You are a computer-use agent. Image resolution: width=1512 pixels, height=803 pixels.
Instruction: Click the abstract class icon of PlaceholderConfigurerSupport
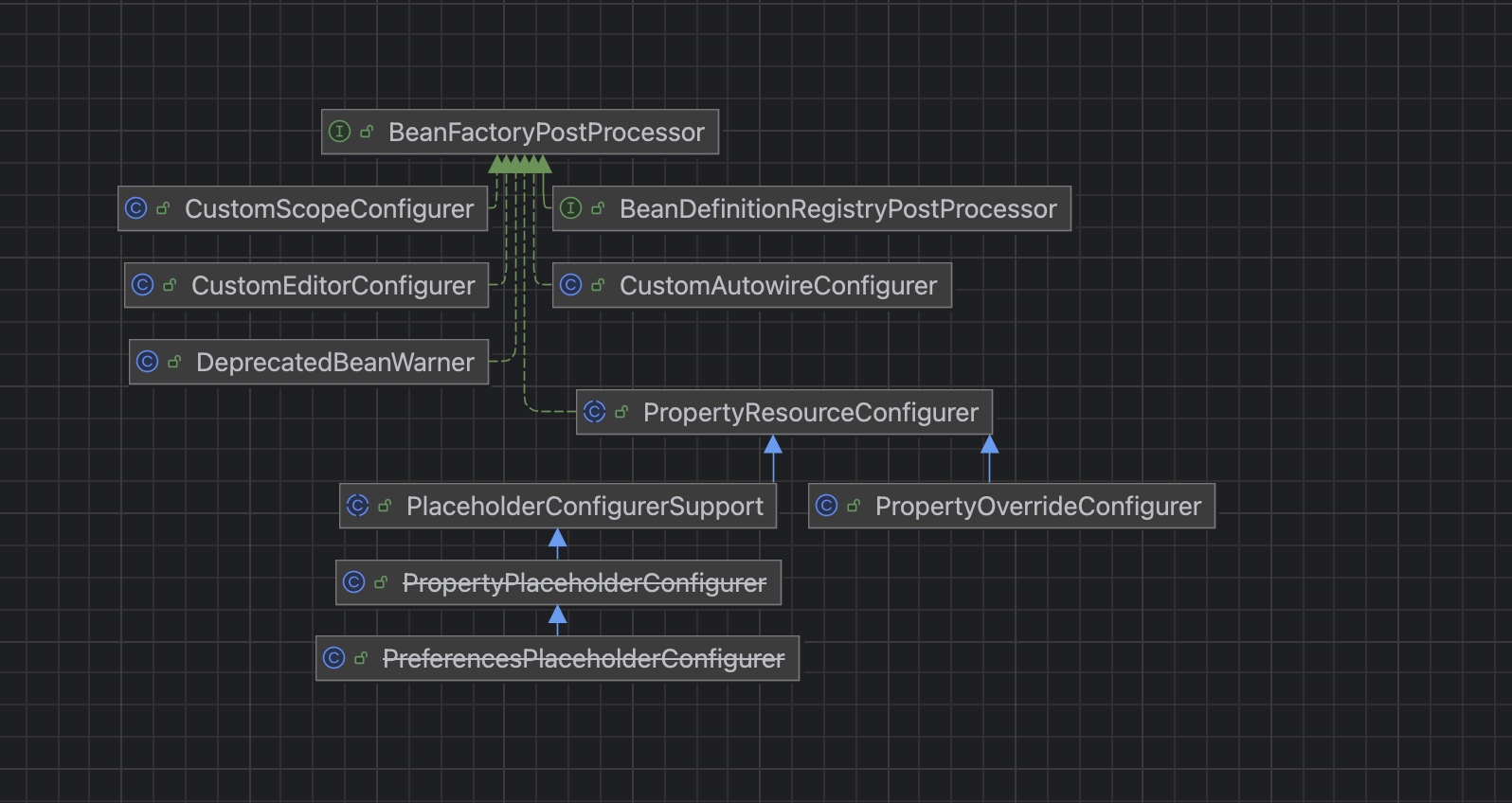(357, 506)
